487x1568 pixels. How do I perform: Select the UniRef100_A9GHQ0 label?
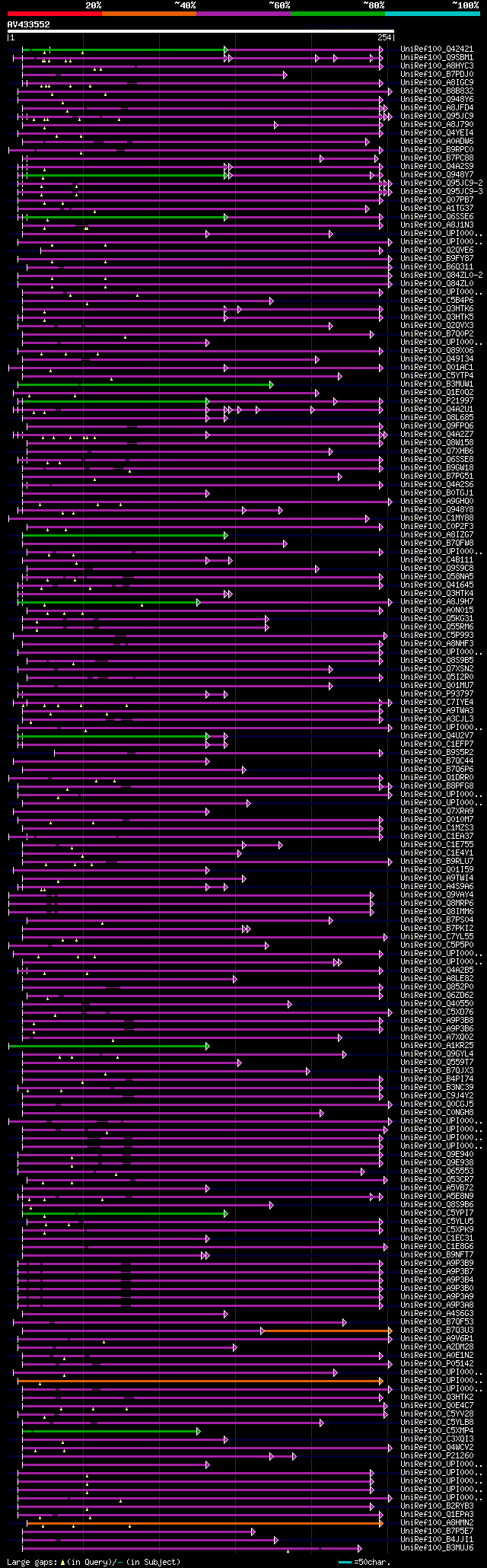pos(437,501)
